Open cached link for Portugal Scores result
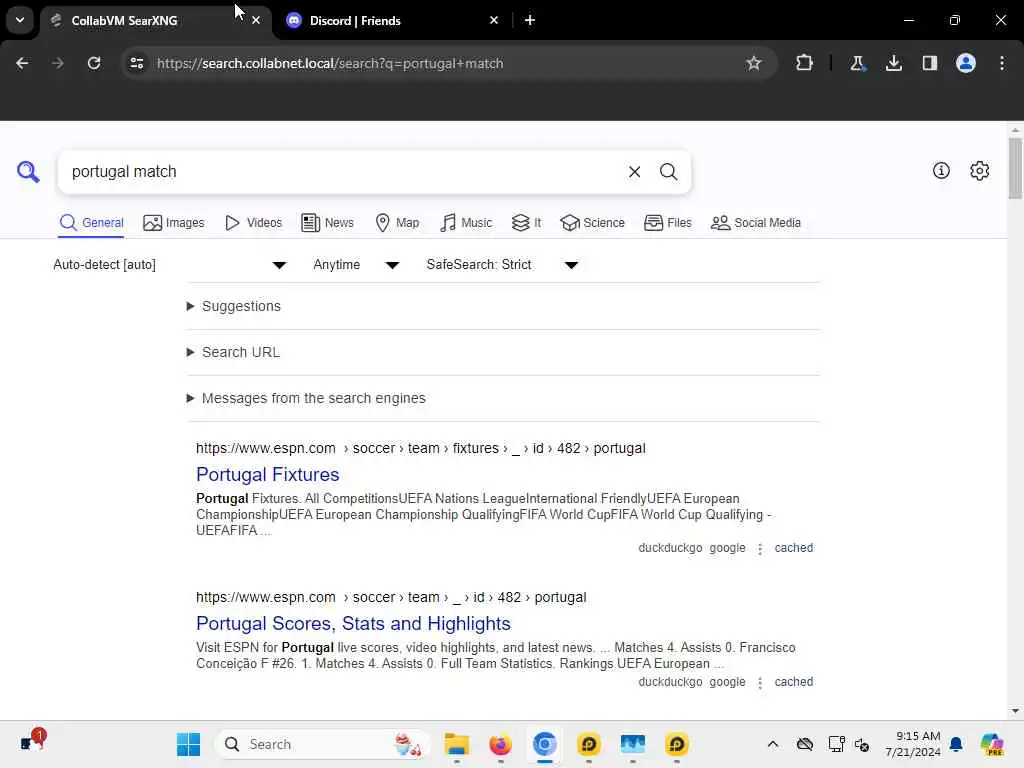Image resolution: width=1024 pixels, height=768 pixels. (793, 682)
